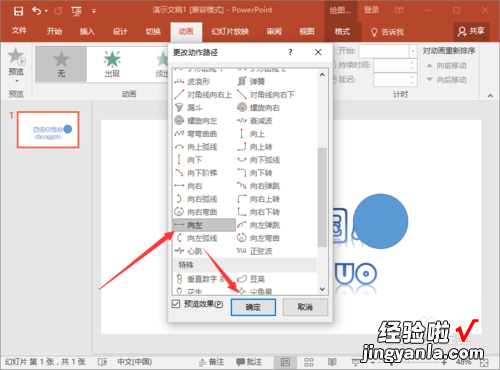Choose the 向上转 turn up path
This screenshot has width=500, height=370.
255,147
